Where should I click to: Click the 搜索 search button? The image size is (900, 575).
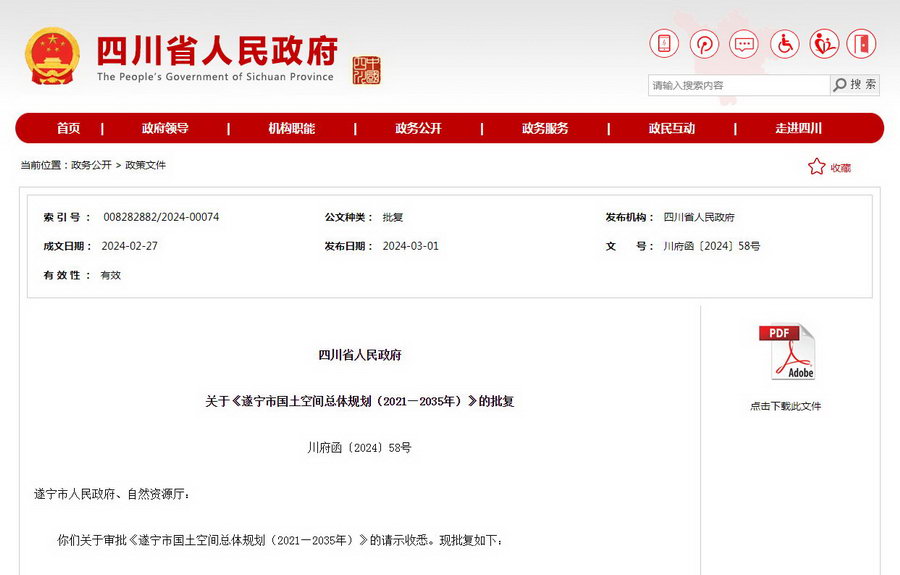(x=855, y=85)
